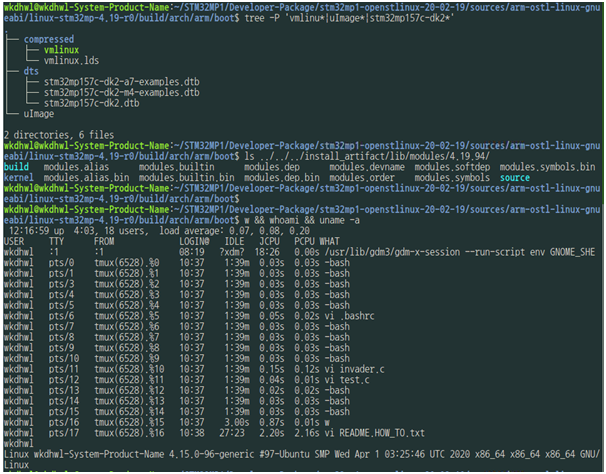Click the '08:19' login time
The height and width of the screenshot is (474, 606).
coord(192,252)
